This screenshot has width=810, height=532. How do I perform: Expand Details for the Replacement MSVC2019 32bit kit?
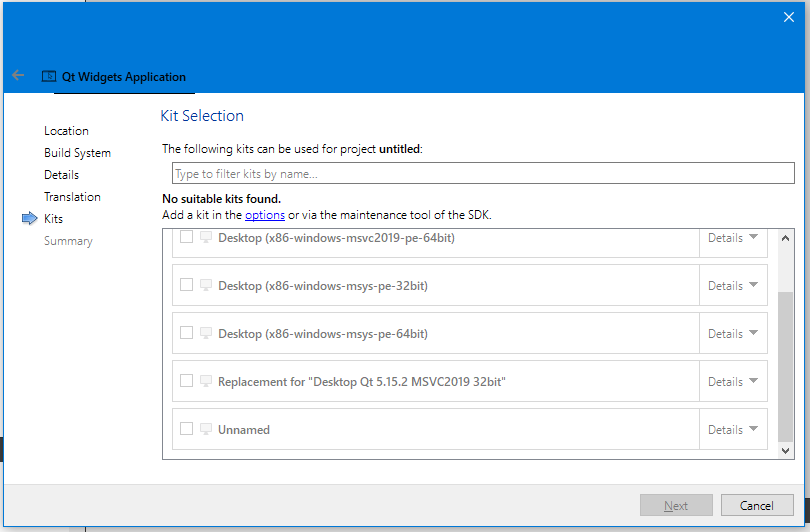point(733,382)
